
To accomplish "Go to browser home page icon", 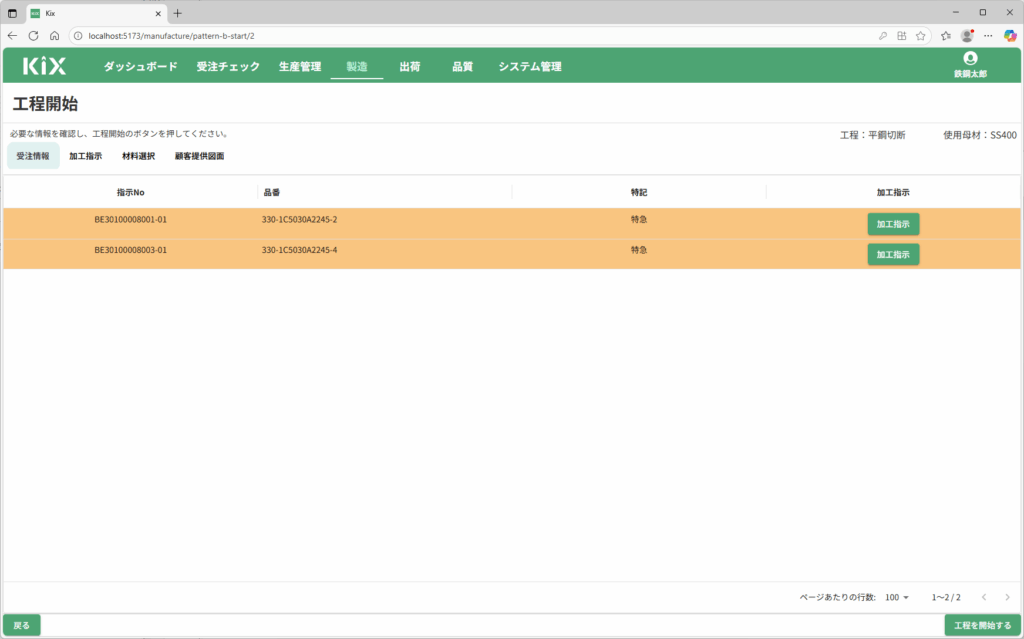I will (x=54, y=35).
